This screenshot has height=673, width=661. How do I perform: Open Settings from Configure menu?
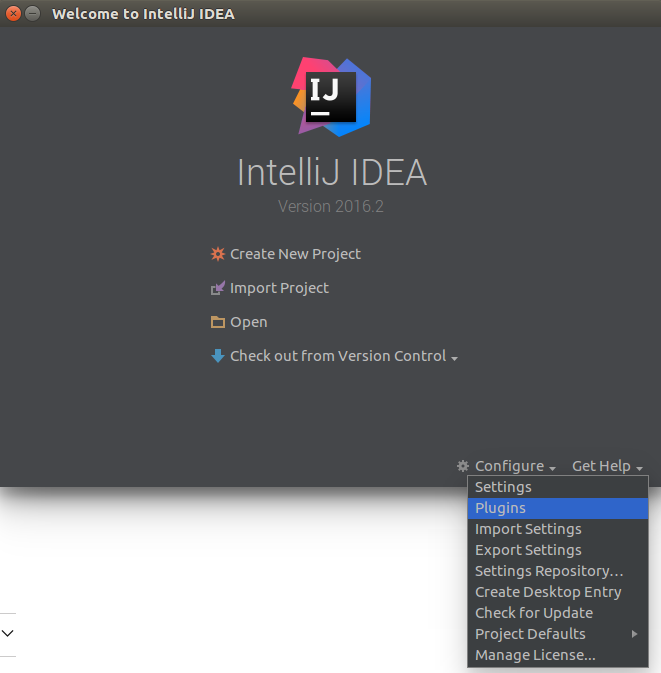click(558, 487)
